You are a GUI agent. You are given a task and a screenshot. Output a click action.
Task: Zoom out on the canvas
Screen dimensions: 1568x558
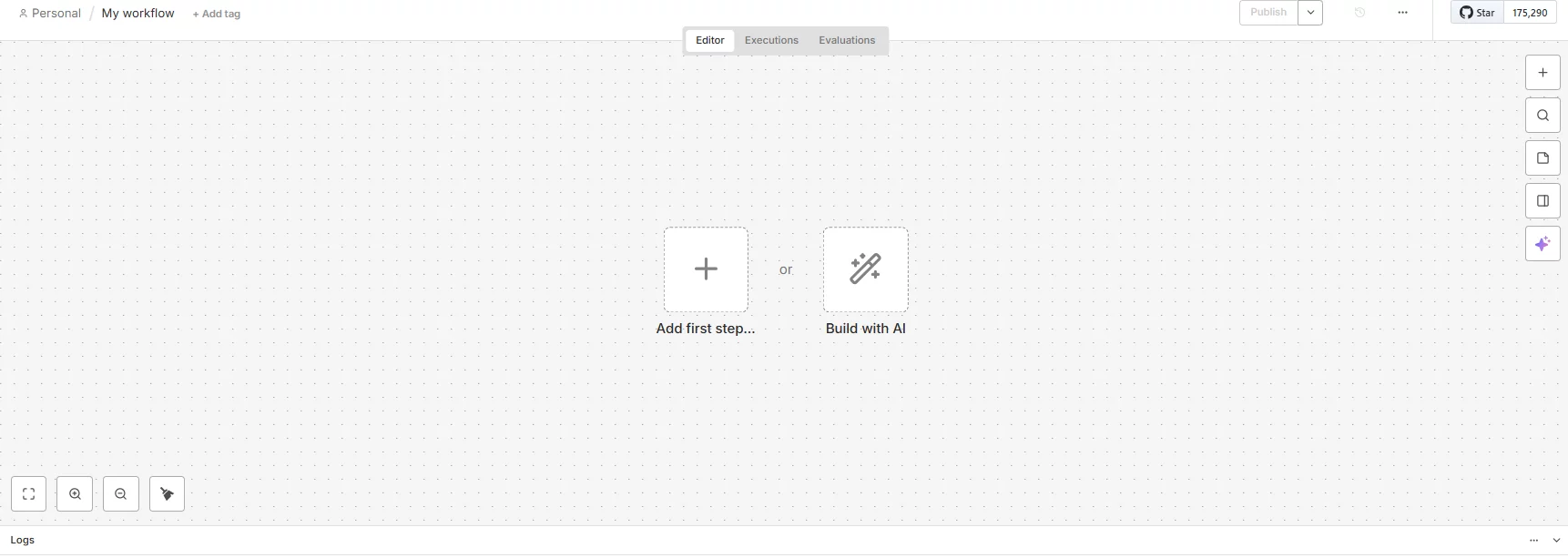[x=121, y=494]
